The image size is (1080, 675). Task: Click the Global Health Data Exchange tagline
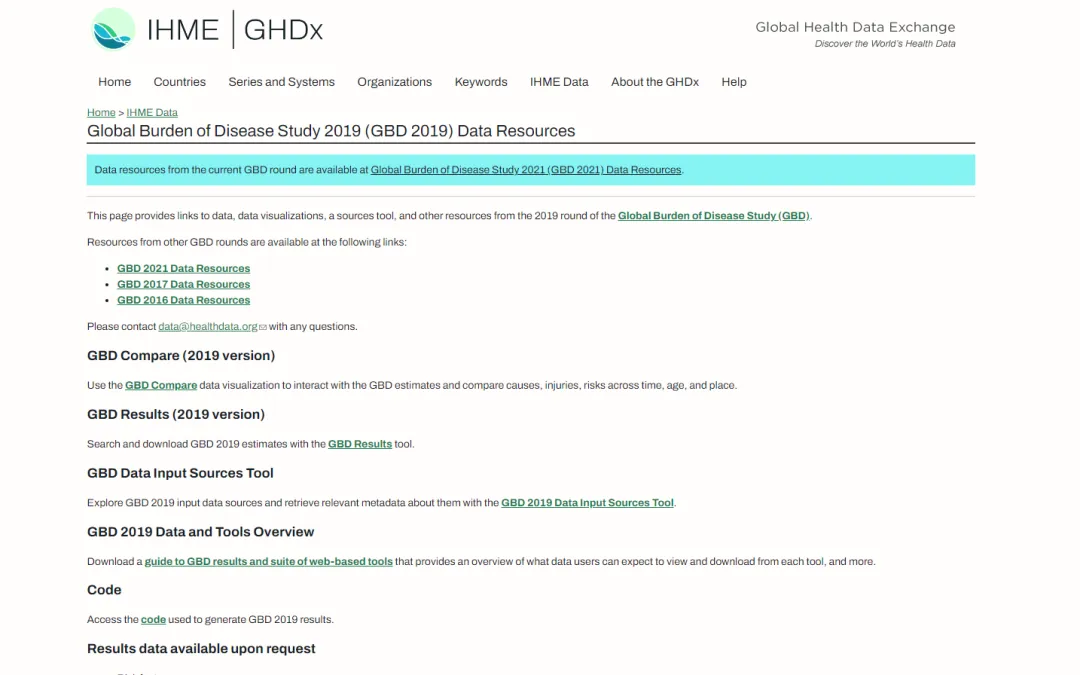(855, 27)
